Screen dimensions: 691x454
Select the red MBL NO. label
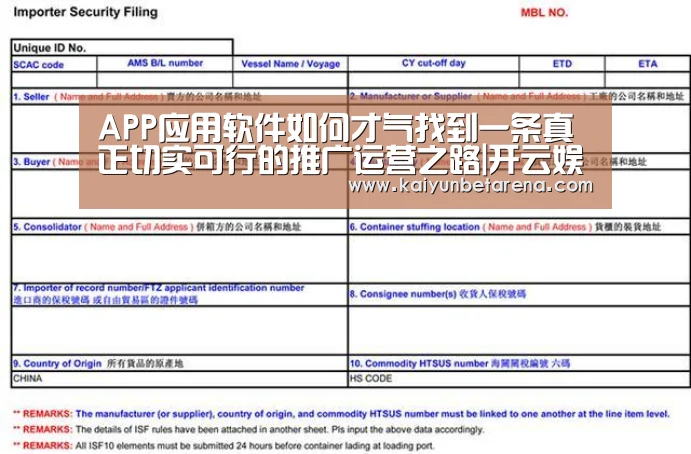[544, 12]
